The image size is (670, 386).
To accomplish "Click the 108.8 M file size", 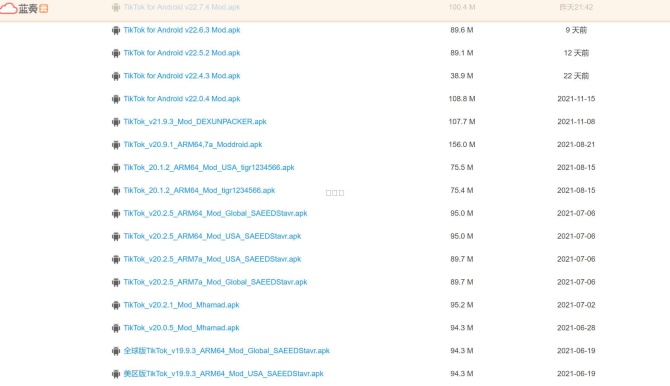I will [x=462, y=99].
